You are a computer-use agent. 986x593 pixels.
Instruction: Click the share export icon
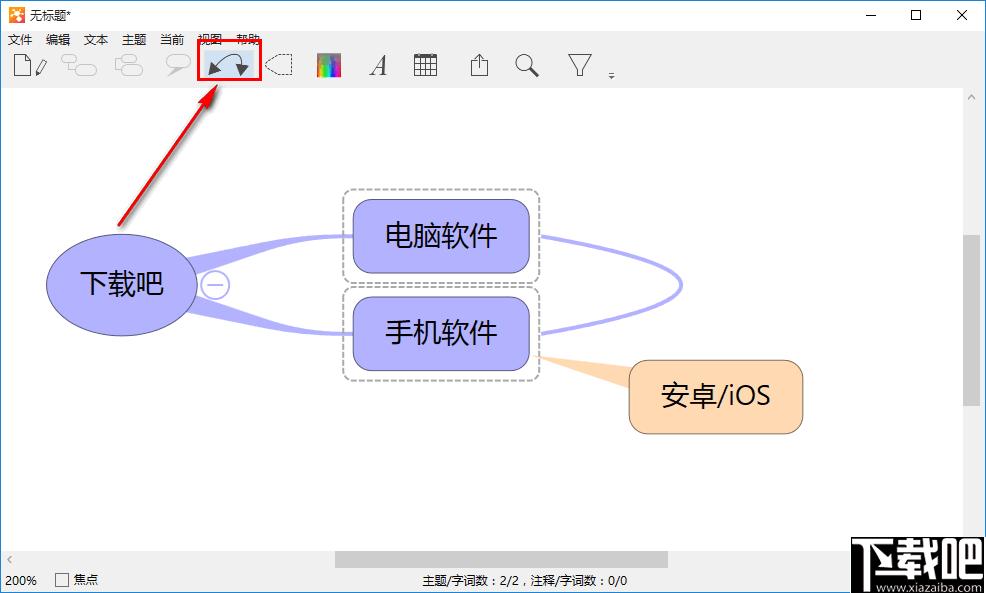pos(479,65)
